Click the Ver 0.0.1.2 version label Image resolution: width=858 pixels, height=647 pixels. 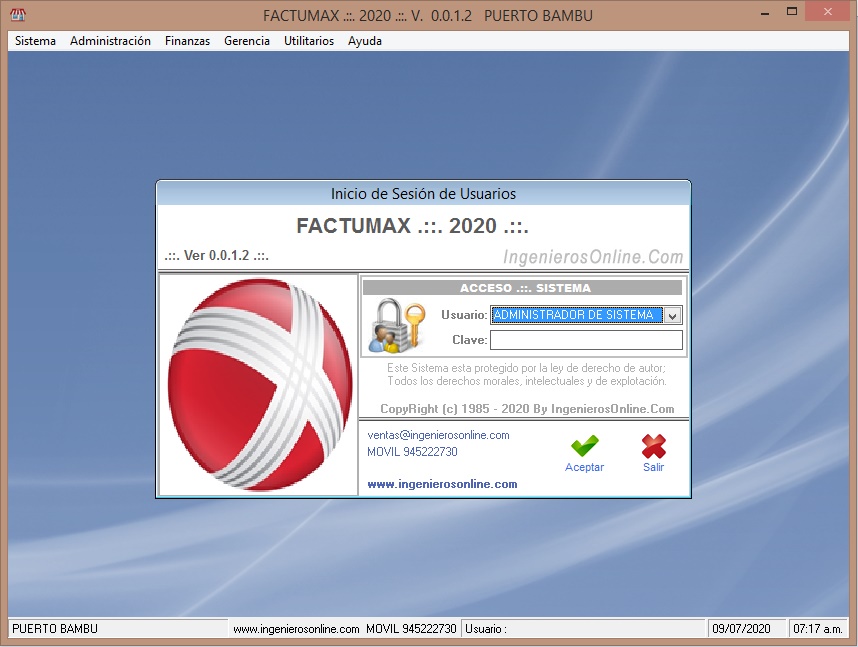[216, 256]
